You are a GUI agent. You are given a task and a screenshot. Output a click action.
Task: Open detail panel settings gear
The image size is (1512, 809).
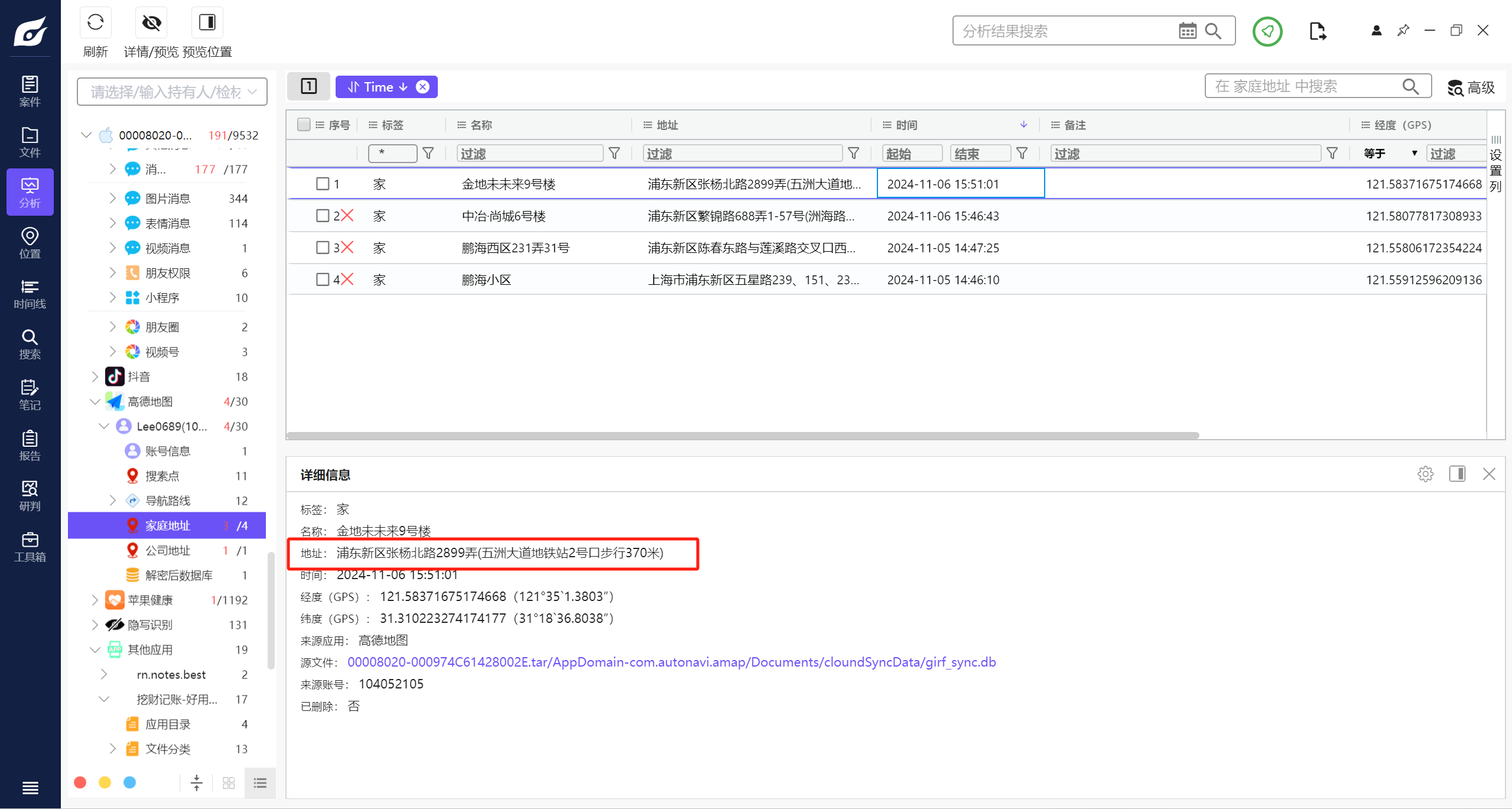(1425, 474)
